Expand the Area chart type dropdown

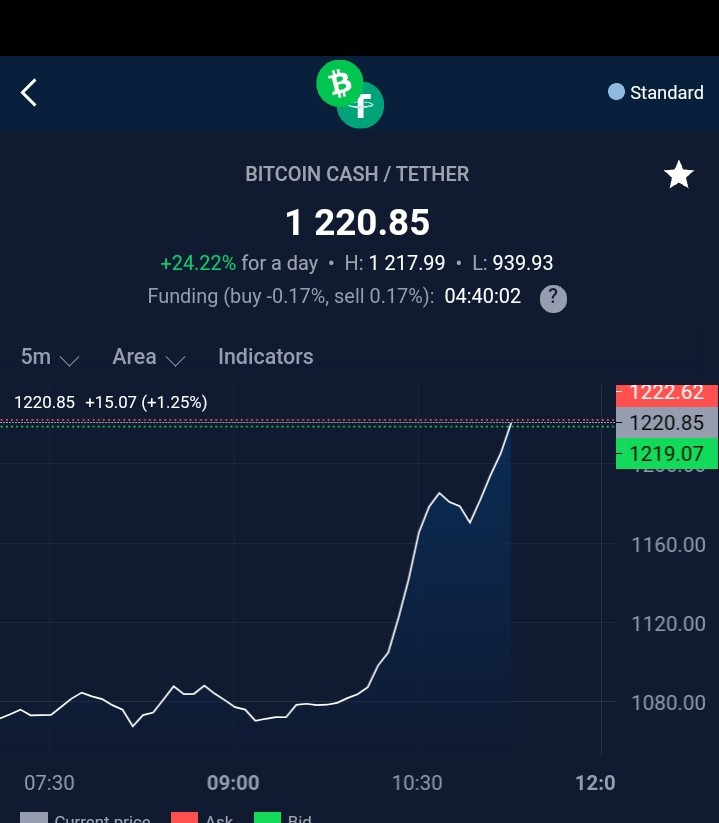149,357
